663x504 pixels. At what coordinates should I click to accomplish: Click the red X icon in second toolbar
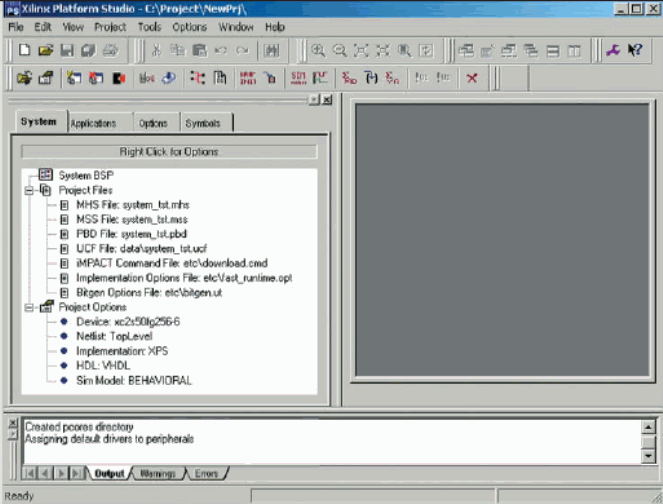[x=472, y=77]
